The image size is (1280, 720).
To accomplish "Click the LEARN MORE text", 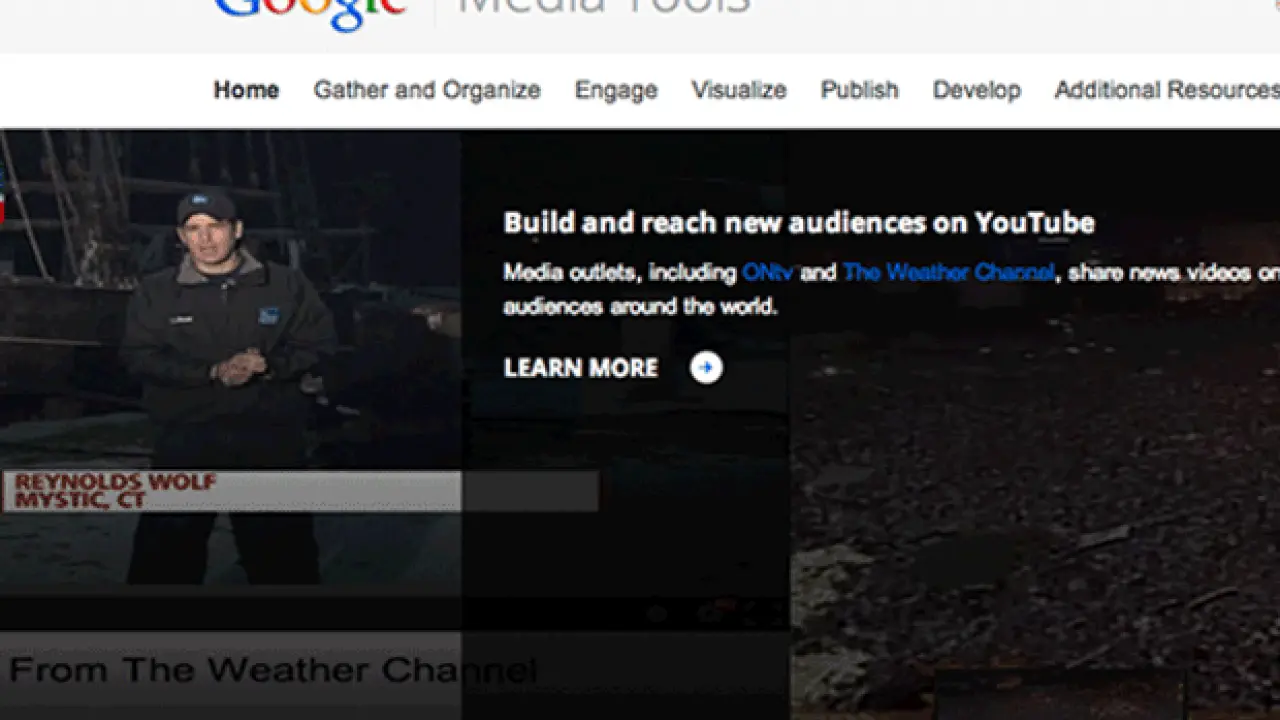I will click(581, 368).
